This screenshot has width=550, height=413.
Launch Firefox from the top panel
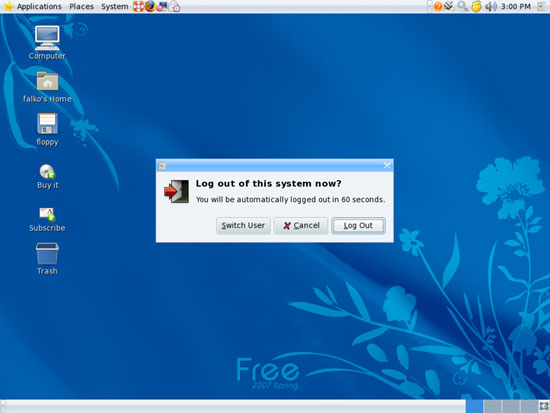150,6
